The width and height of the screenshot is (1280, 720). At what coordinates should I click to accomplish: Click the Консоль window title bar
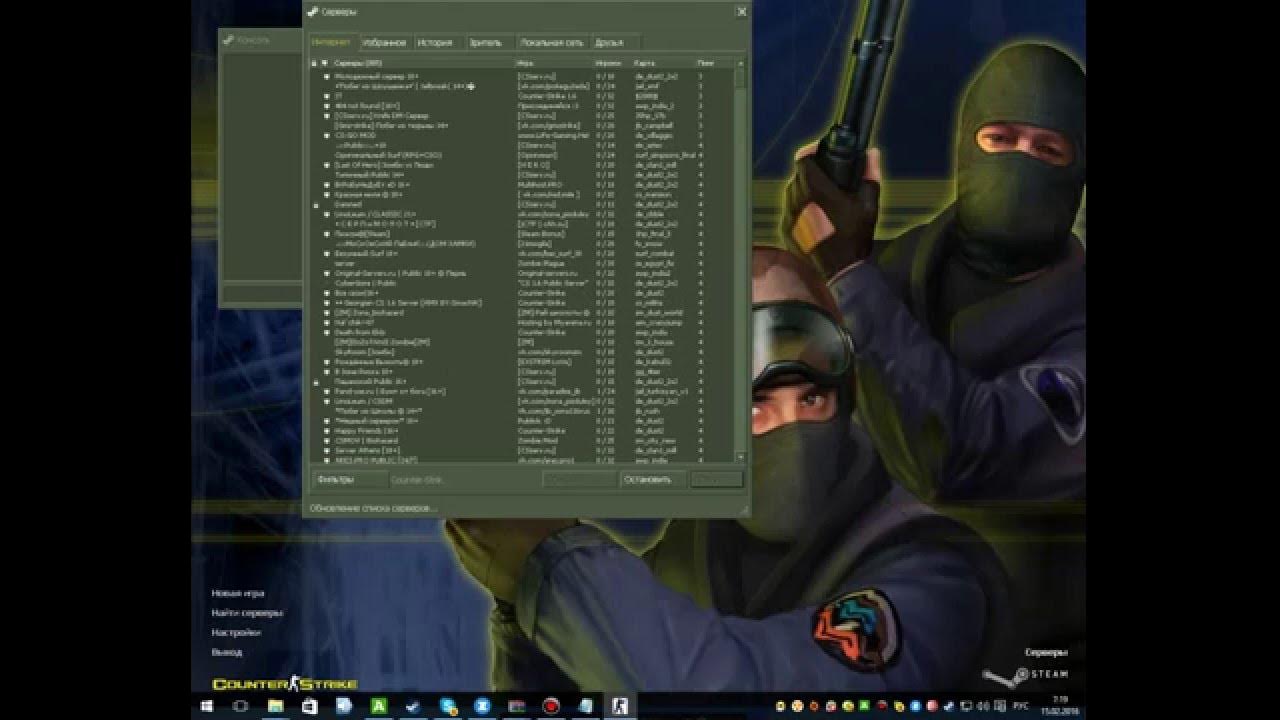click(x=260, y=40)
